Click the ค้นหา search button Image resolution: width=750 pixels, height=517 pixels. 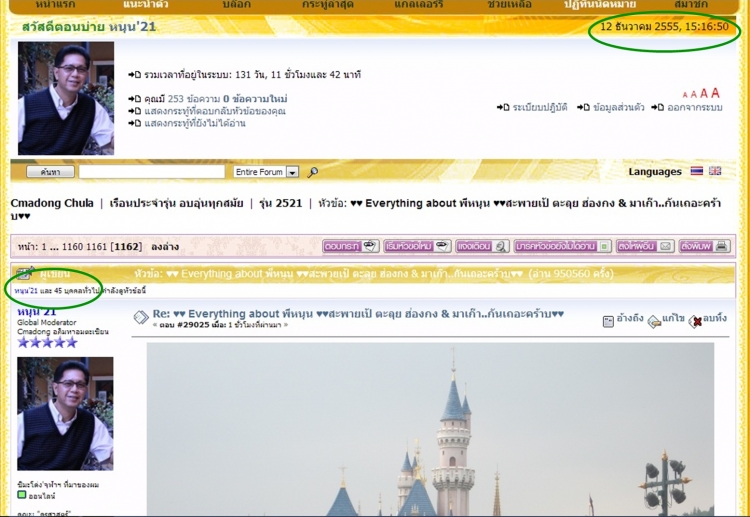pyautogui.click(x=50, y=172)
